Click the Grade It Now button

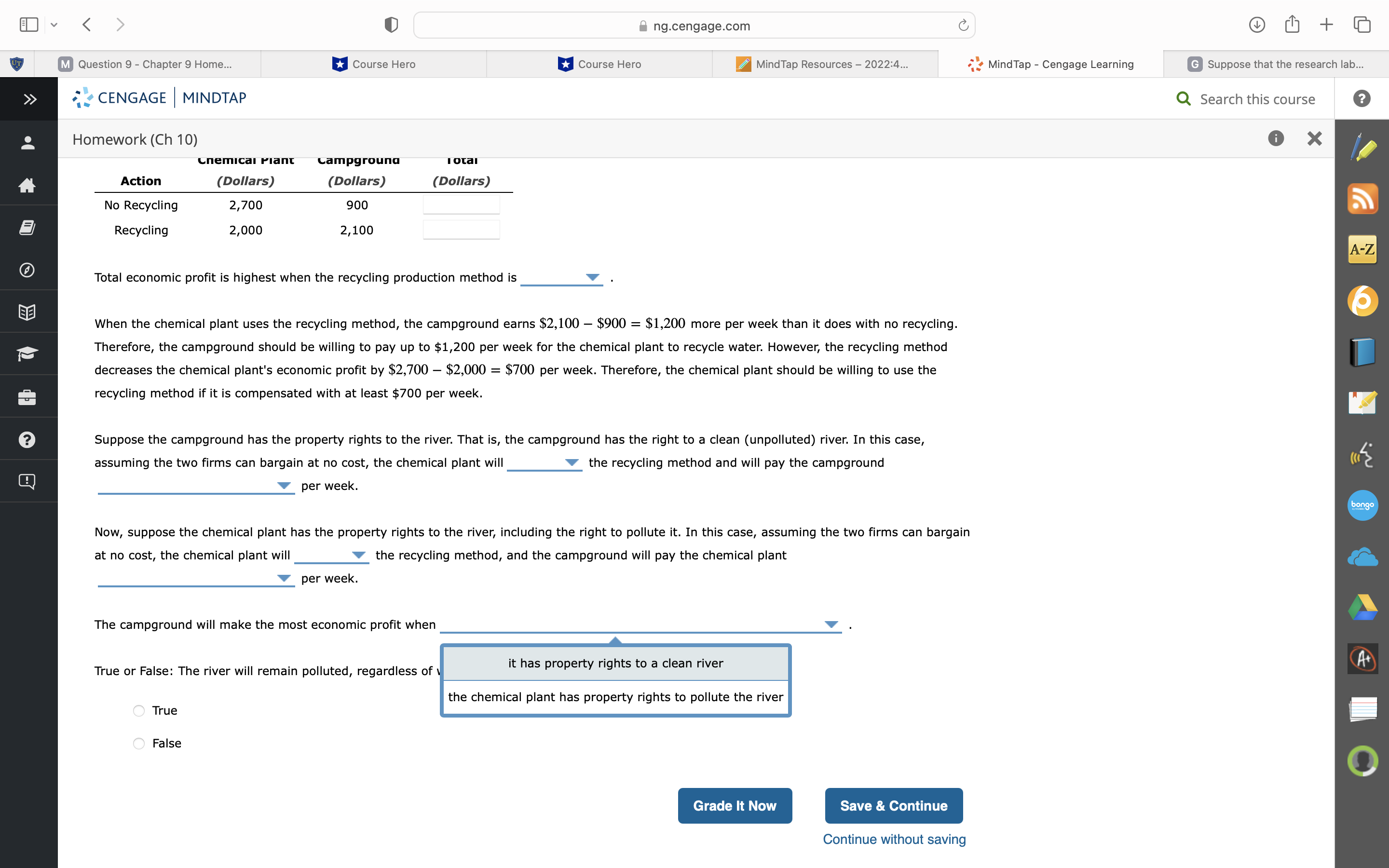click(734, 805)
